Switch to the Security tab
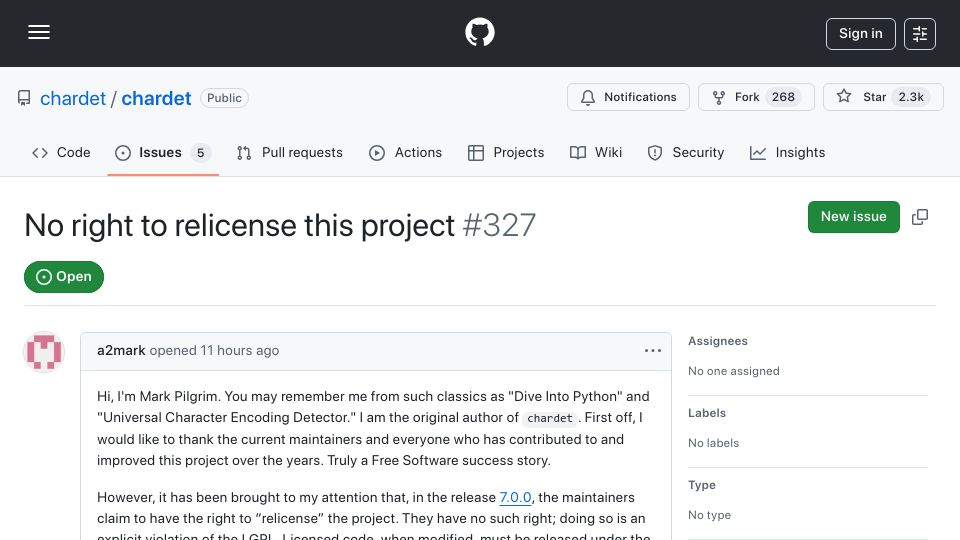Image resolution: width=960 pixels, height=540 pixels. (x=686, y=152)
